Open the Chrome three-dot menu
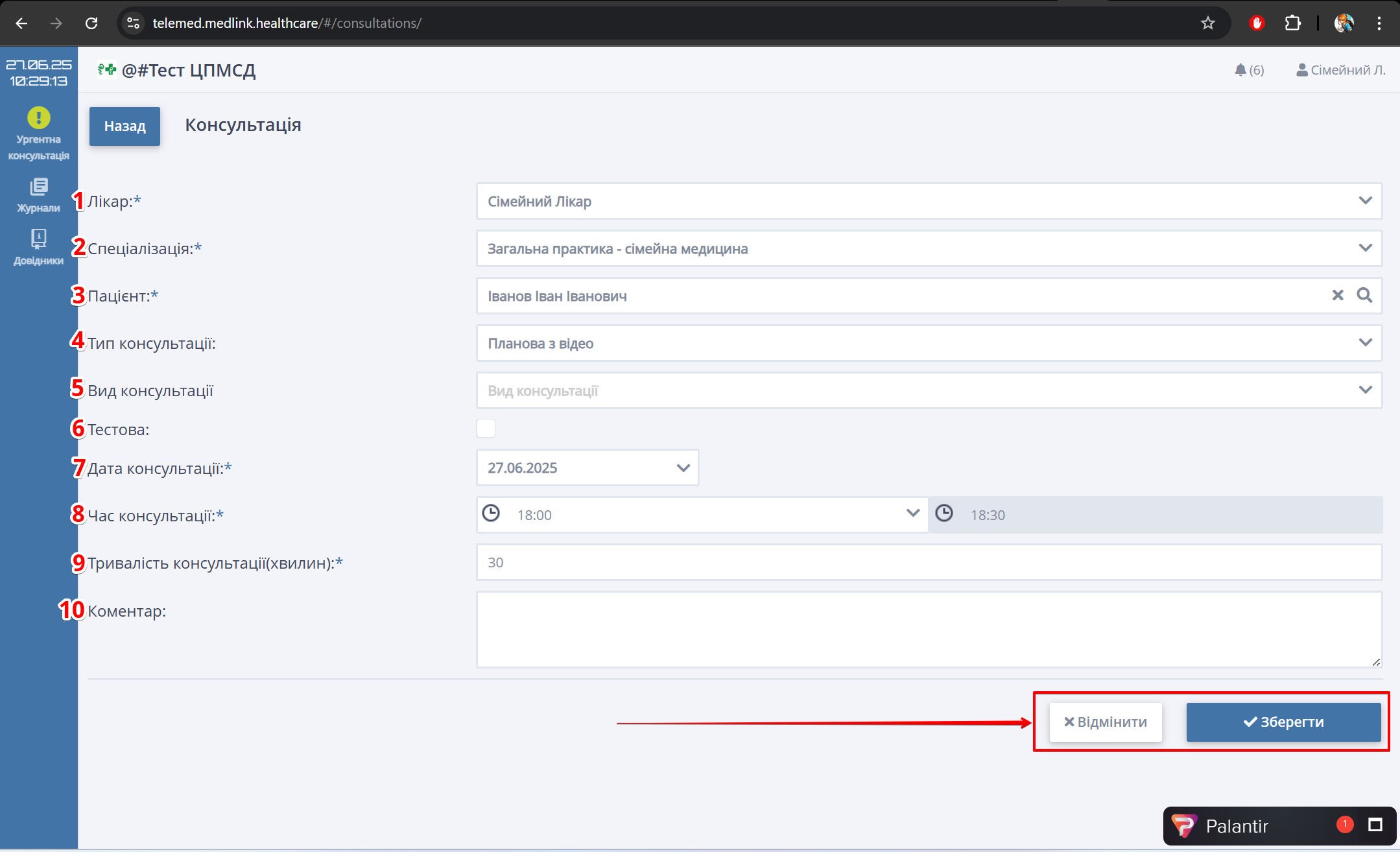This screenshot has height=852, width=1400. 1379,23
